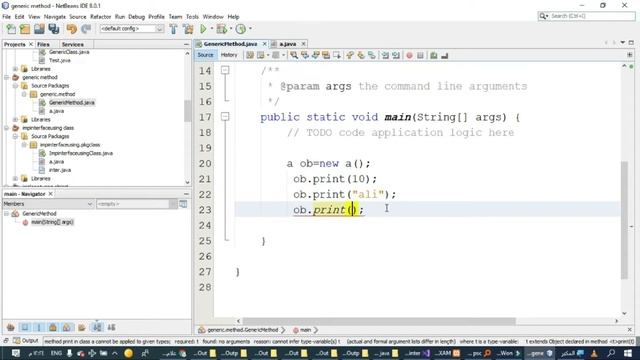The image size is (640, 360).
Task: Open the Debug menu
Action: pyautogui.click(x=136, y=17)
